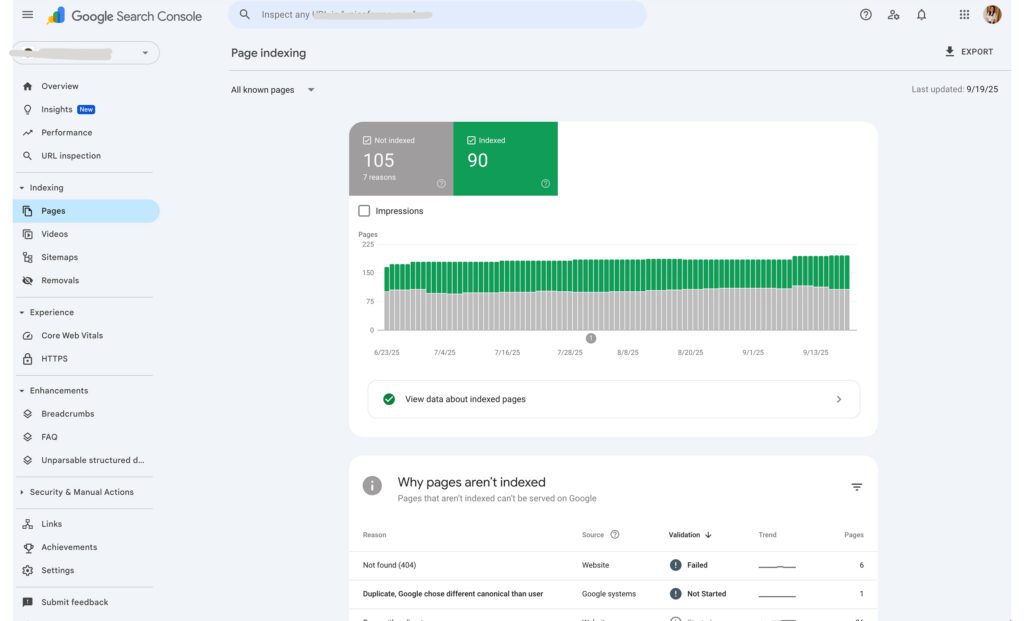Screen dimensions: 1024x621
Task: Open Sitemaps in the sidebar
Action: [59, 257]
